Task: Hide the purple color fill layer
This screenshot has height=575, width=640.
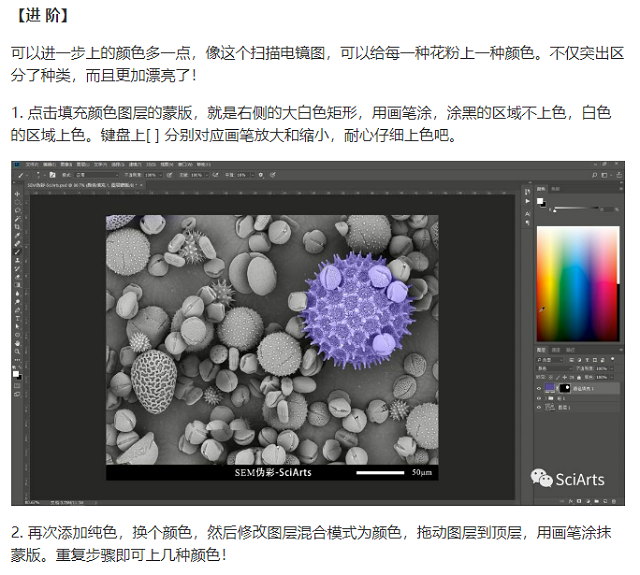Action: click(x=539, y=387)
